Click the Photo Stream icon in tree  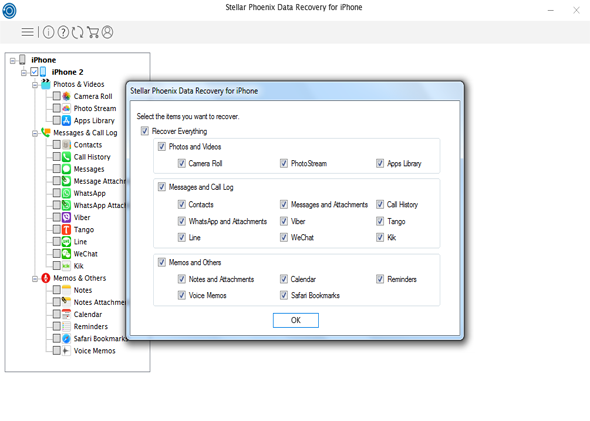pos(66,108)
